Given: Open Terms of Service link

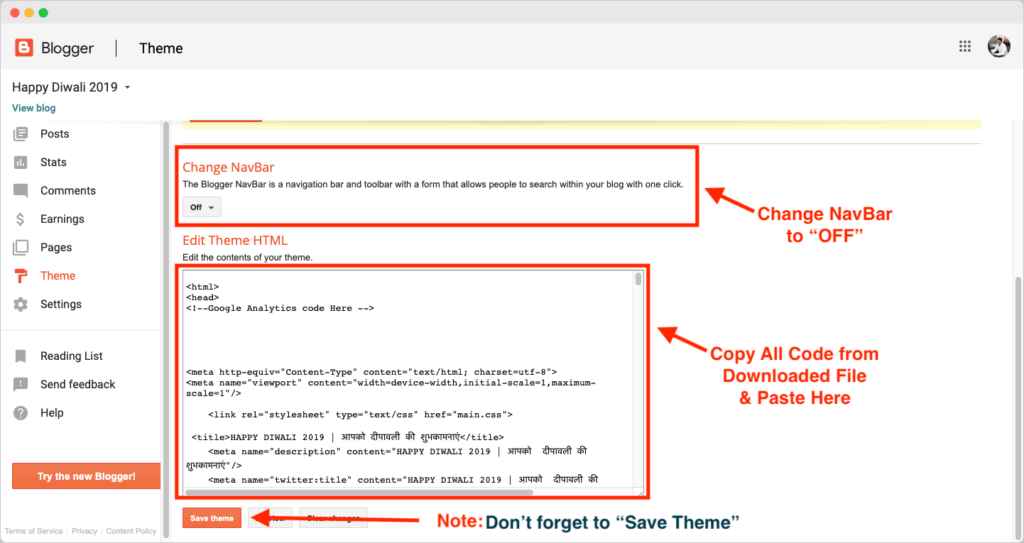Looking at the screenshot, I should tap(34, 531).
